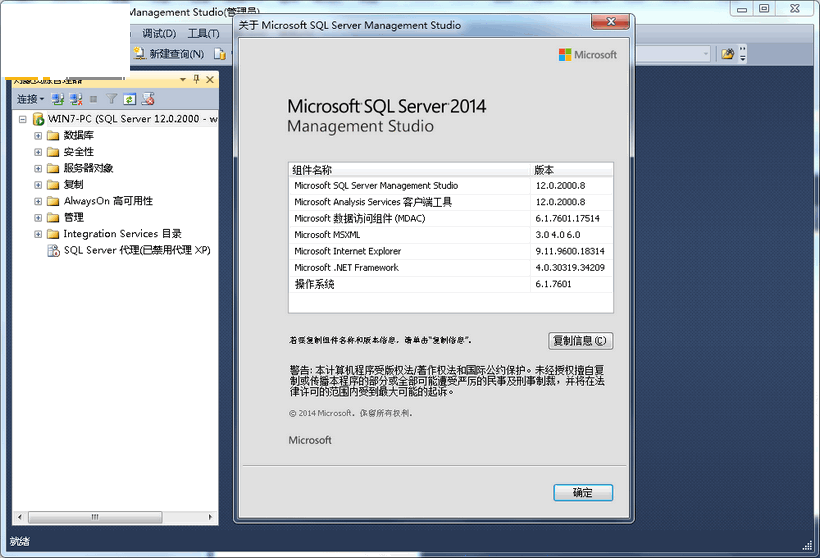The image size is (820, 558).
Task: Select the SQL Server 代理 agent node
Action: [x=137, y=251]
